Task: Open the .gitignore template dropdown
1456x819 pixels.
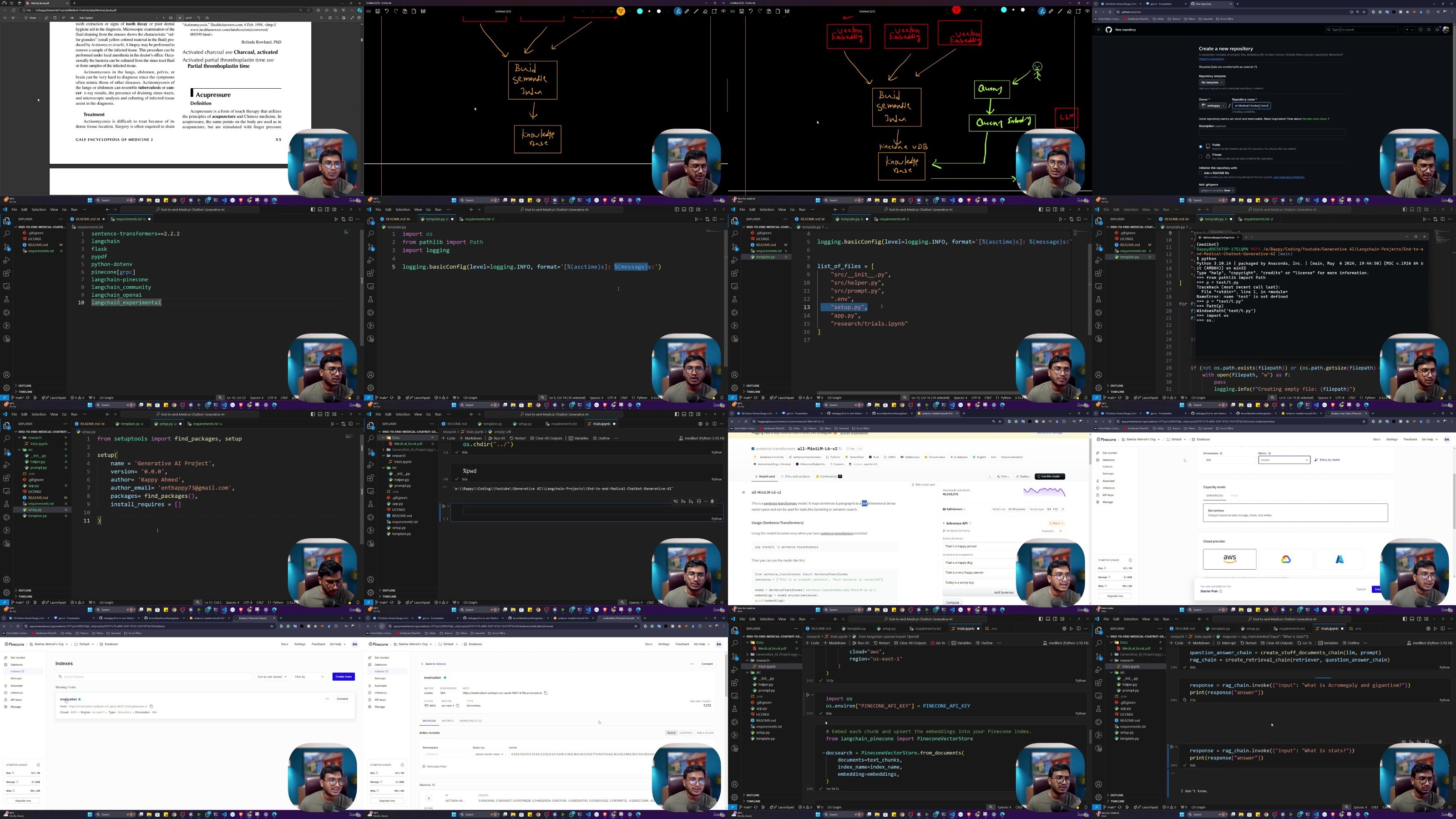Action: point(1217,191)
